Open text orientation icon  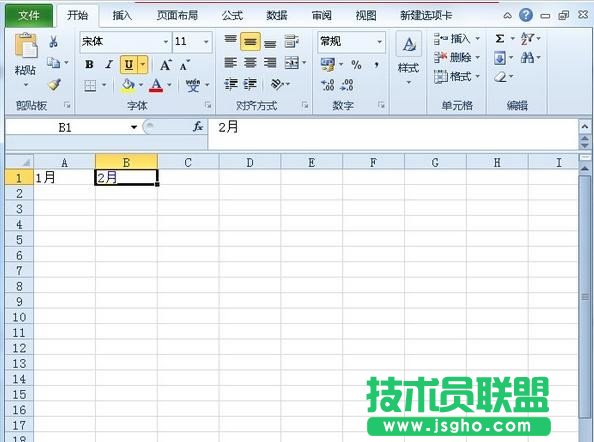(x=277, y=84)
